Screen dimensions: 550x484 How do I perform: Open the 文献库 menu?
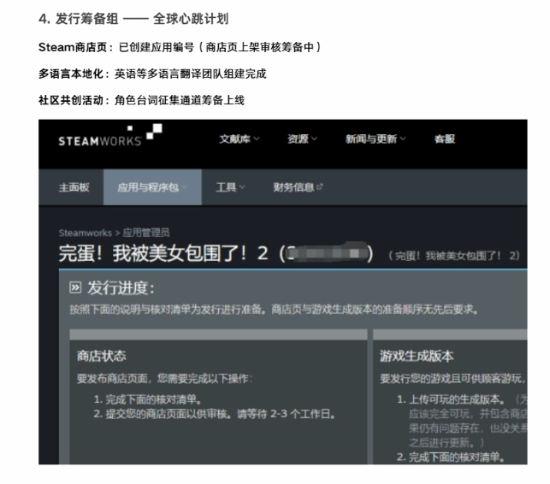click(x=239, y=139)
